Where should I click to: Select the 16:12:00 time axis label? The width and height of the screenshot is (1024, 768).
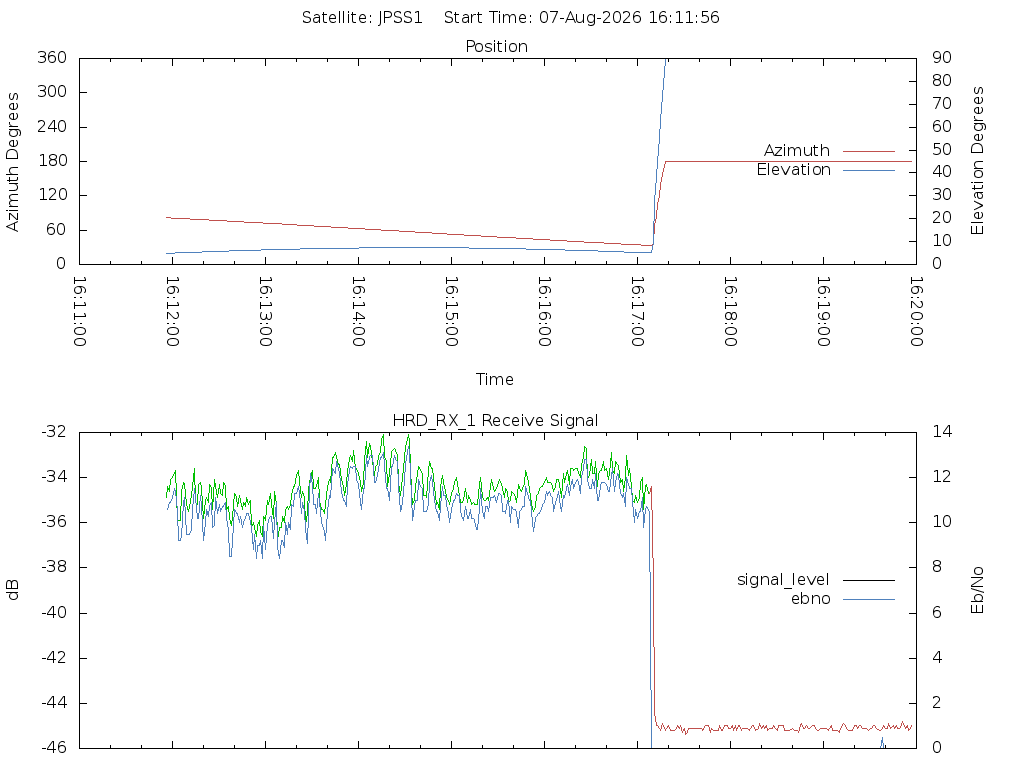172,312
